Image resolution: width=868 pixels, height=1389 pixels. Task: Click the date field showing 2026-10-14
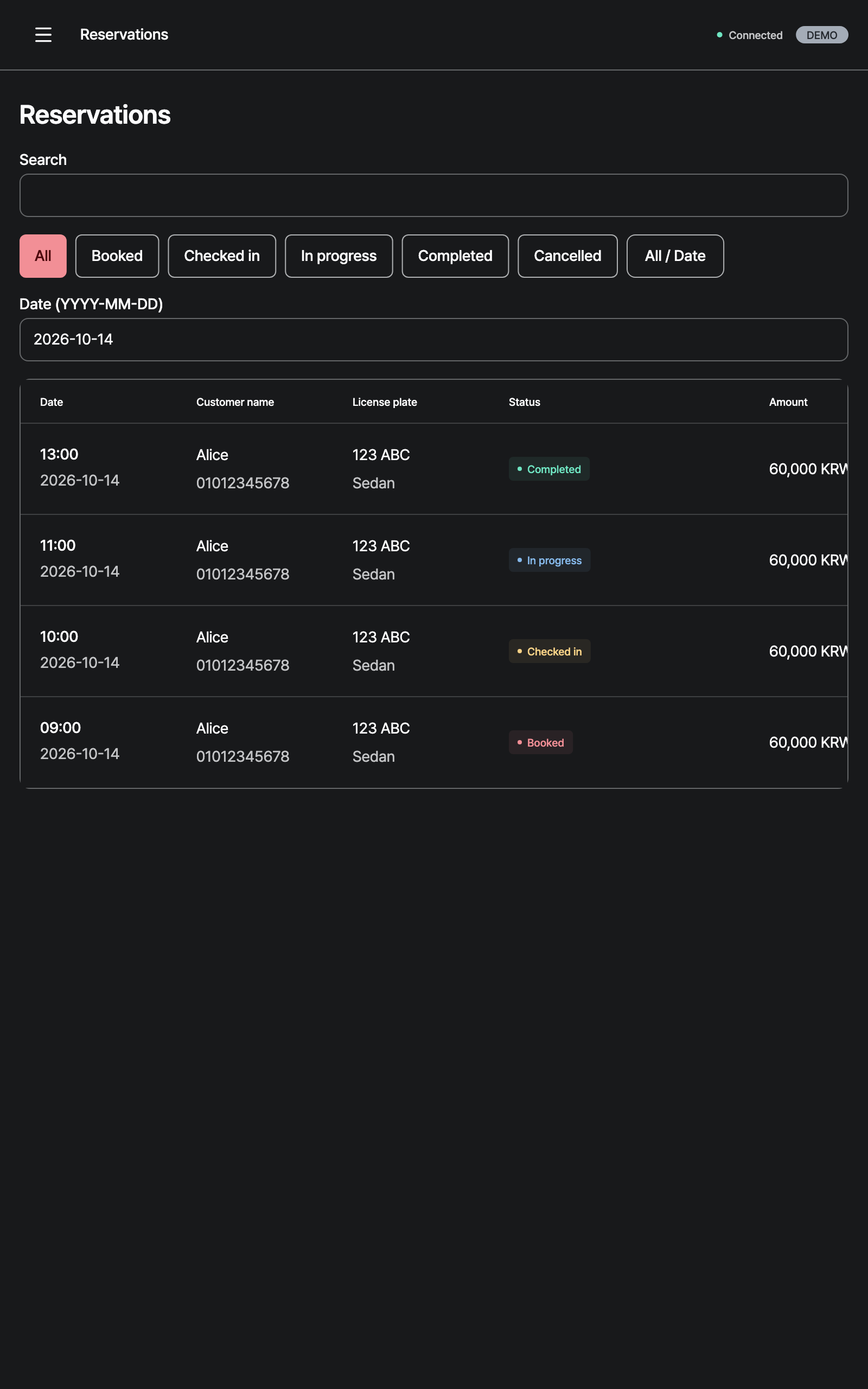tap(433, 339)
